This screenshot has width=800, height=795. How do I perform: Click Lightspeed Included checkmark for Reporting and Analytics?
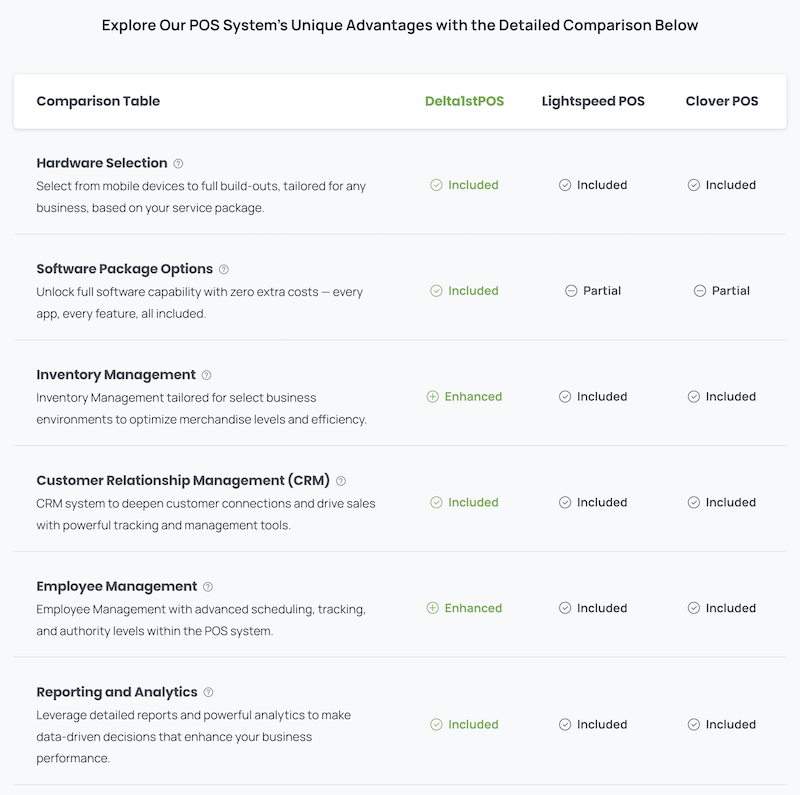pos(565,724)
